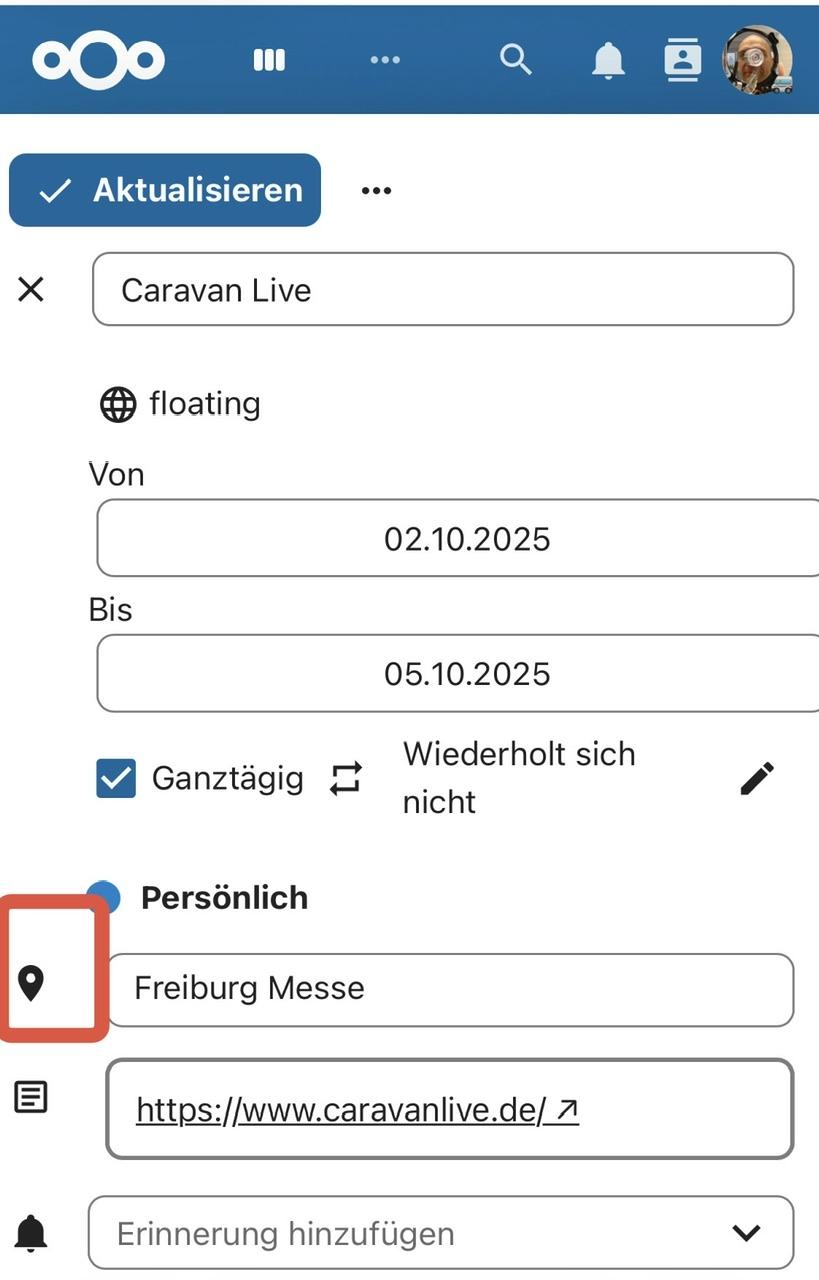Image resolution: width=819 pixels, height=1280 pixels.
Task: Open the caravanlive.de link
Action: (356, 1109)
